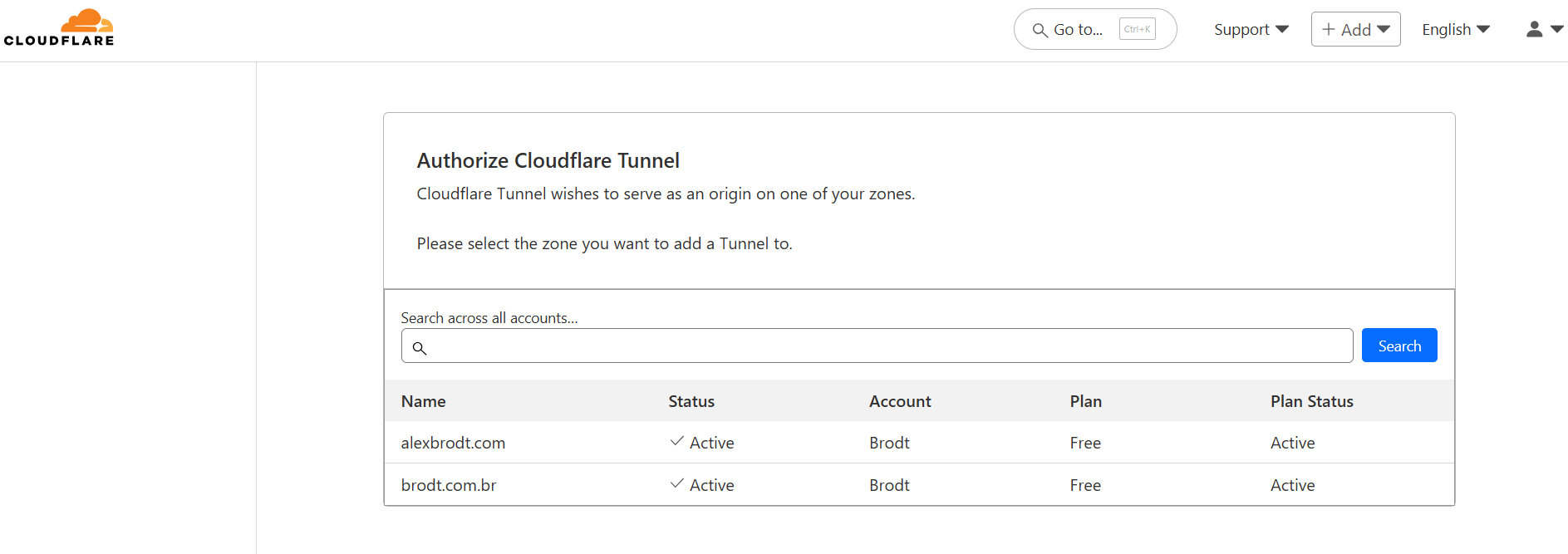Click the magnifier icon in Go to...

coord(1040,30)
